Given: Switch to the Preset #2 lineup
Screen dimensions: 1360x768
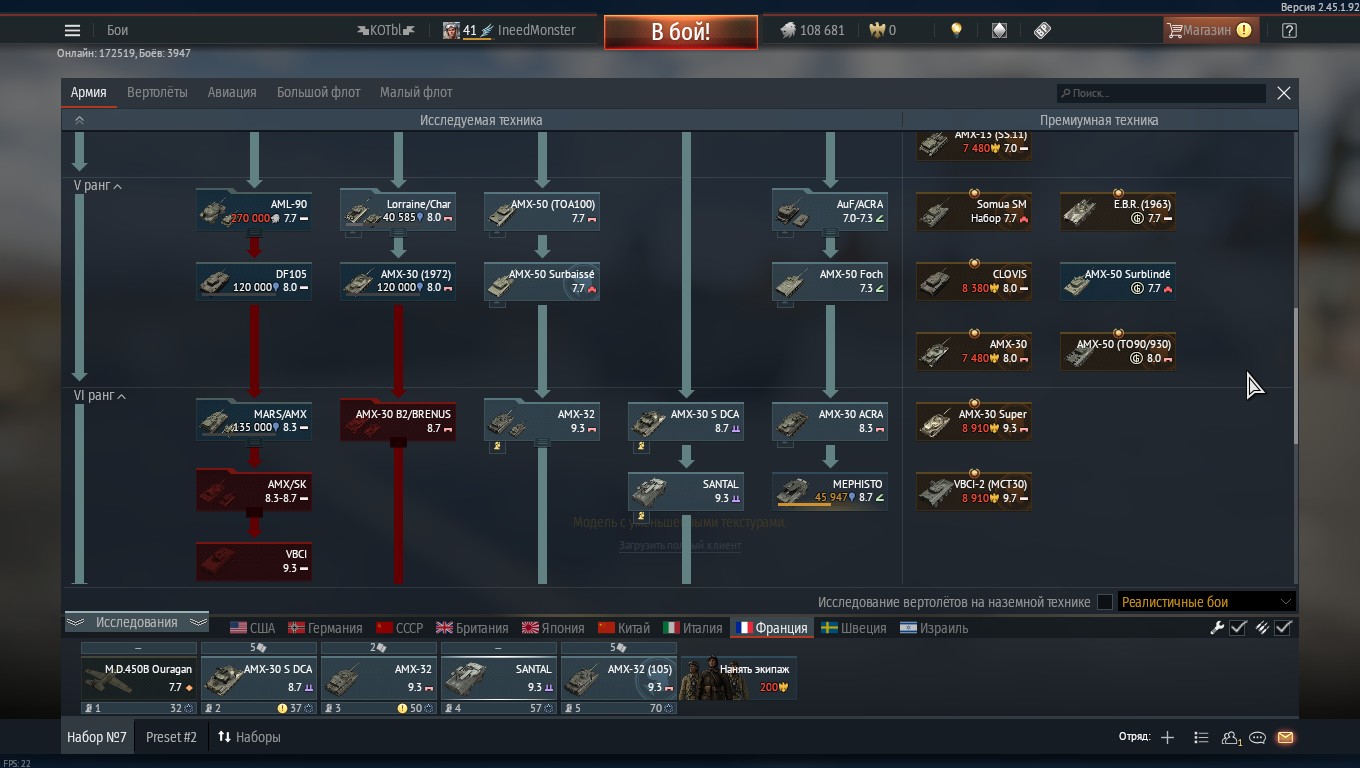Looking at the screenshot, I should pyautogui.click(x=171, y=737).
